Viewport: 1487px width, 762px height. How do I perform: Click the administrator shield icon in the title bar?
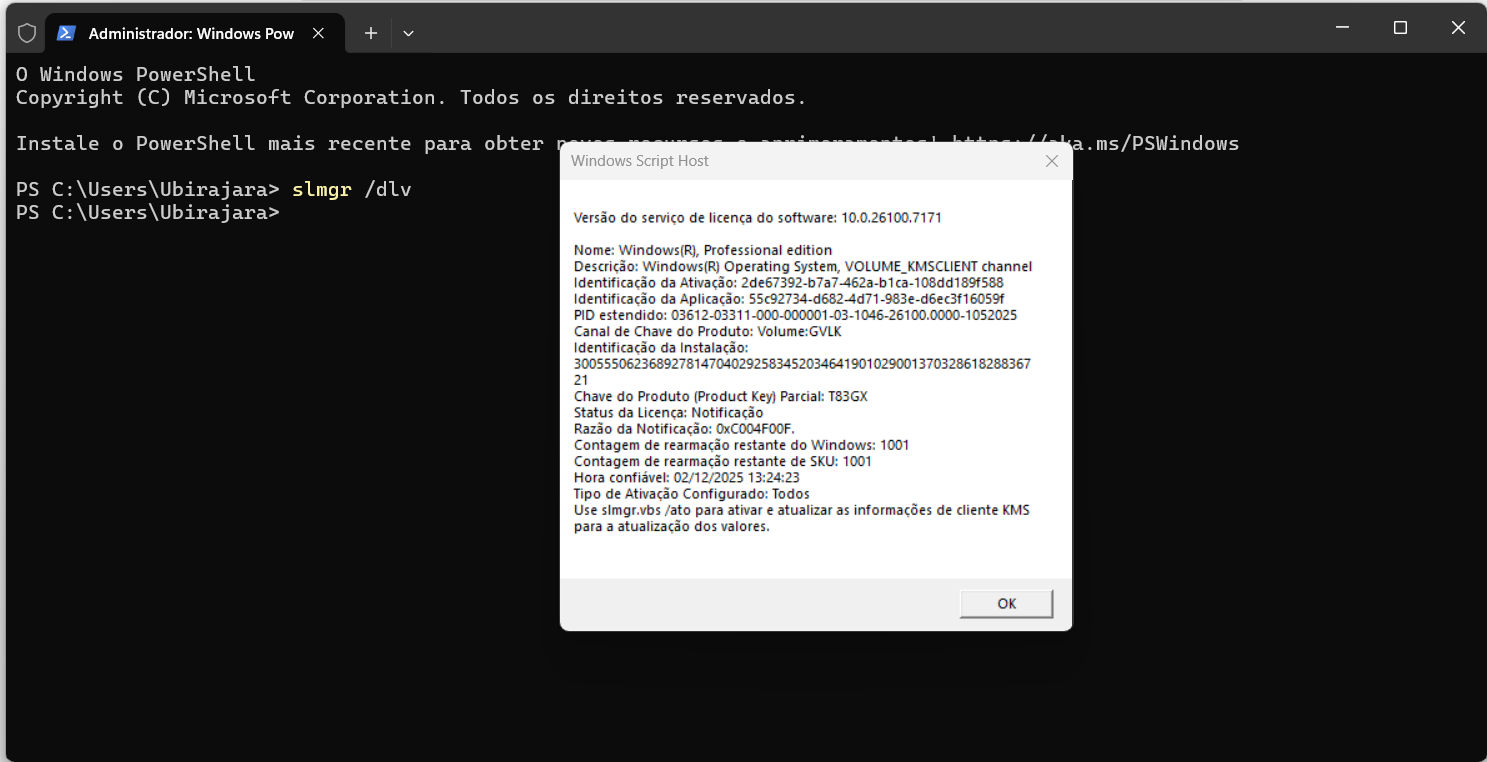pyautogui.click(x=27, y=33)
